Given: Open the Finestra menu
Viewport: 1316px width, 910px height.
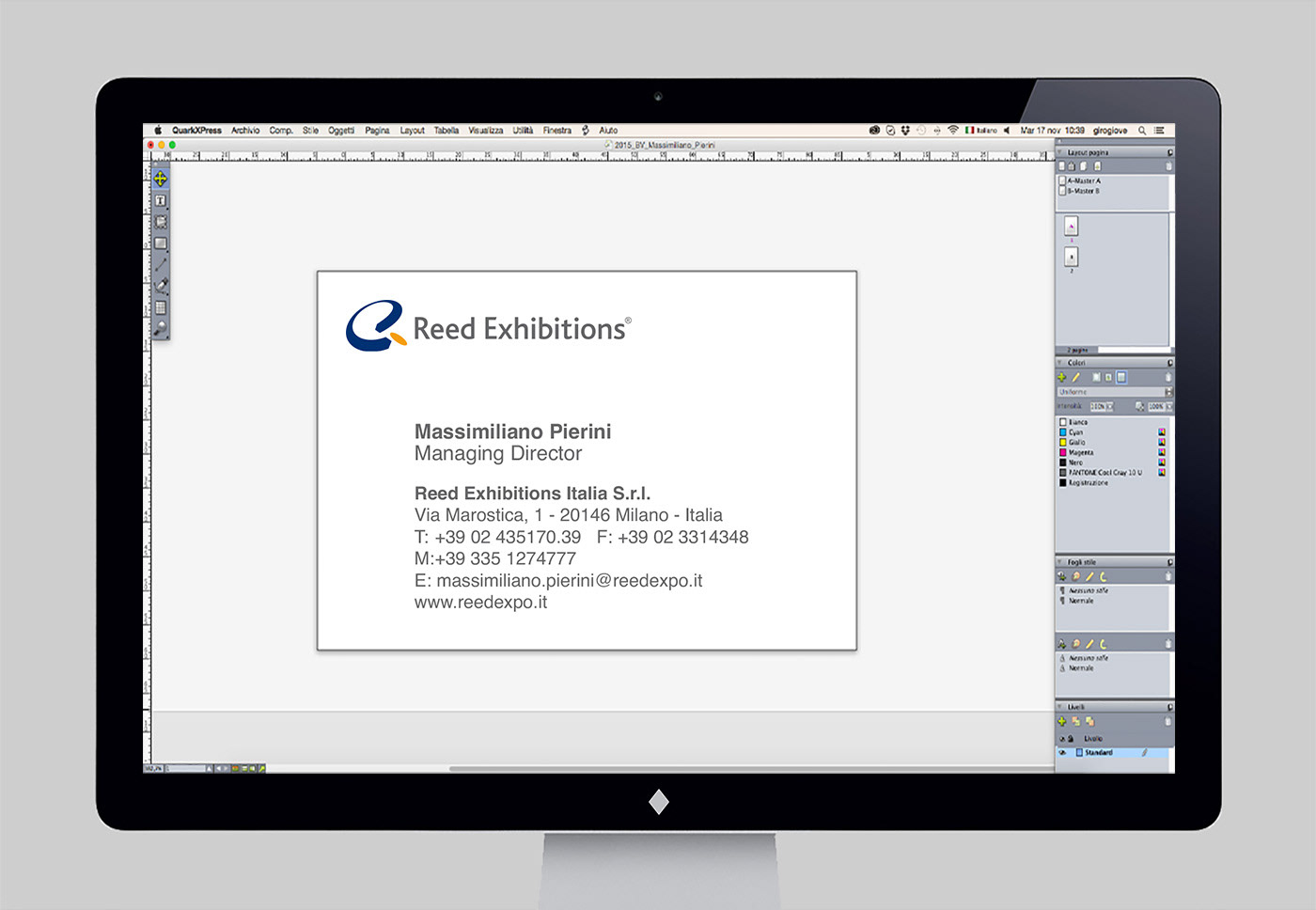Looking at the screenshot, I should point(557,131).
